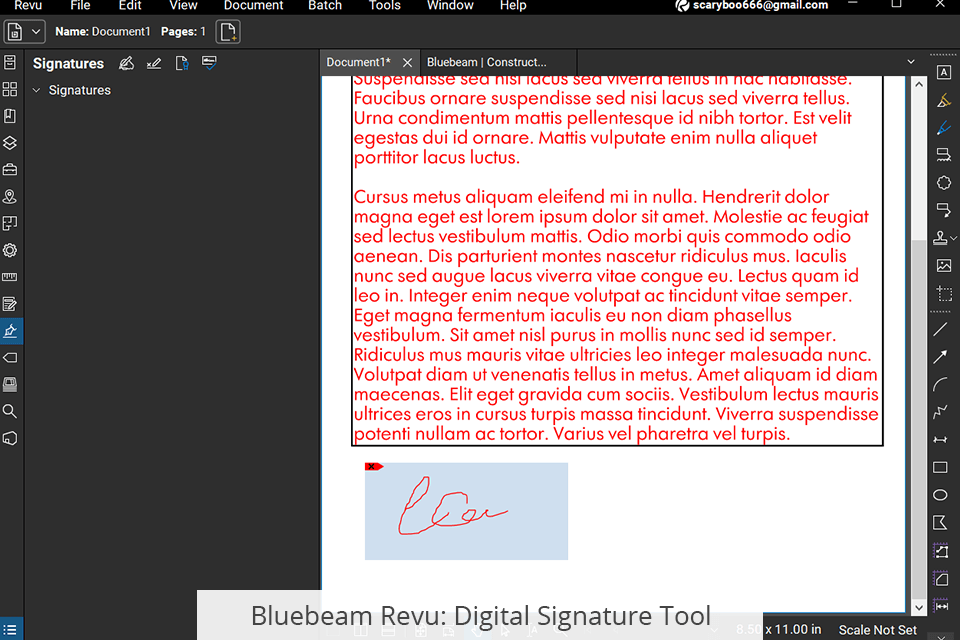This screenshot has width=960, height=640.
Task: Open the Properties gear panel
Action: [x=10, y=250]
